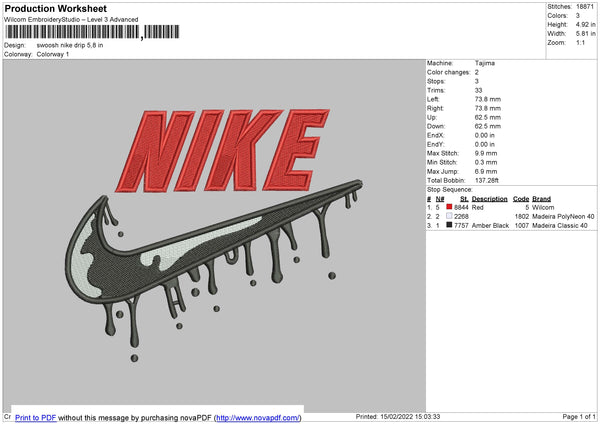This screenshot has width=600, height=424.
Task: Click the Width value 5.81 in
Action: pyautogui.click(x=585, y=34)
